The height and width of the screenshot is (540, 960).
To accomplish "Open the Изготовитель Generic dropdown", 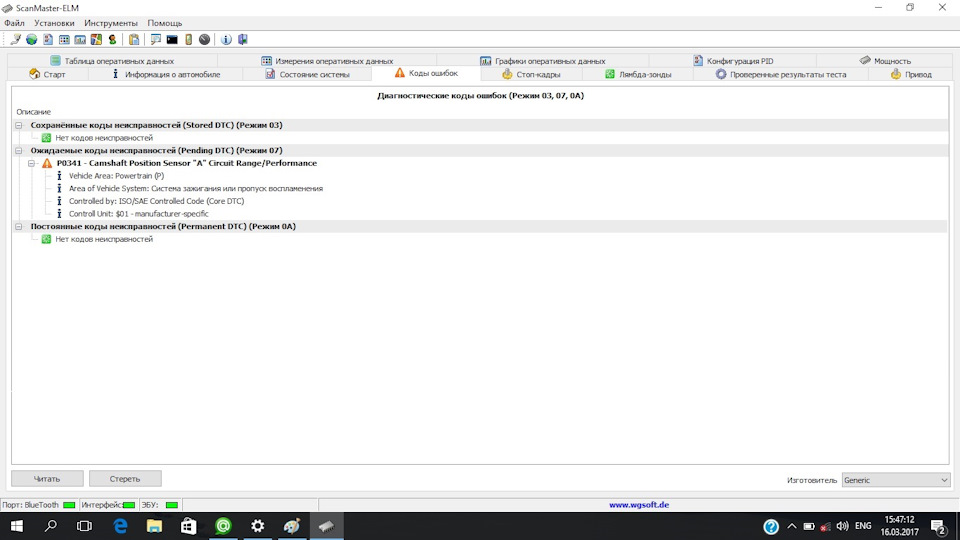I will (896, 480).
